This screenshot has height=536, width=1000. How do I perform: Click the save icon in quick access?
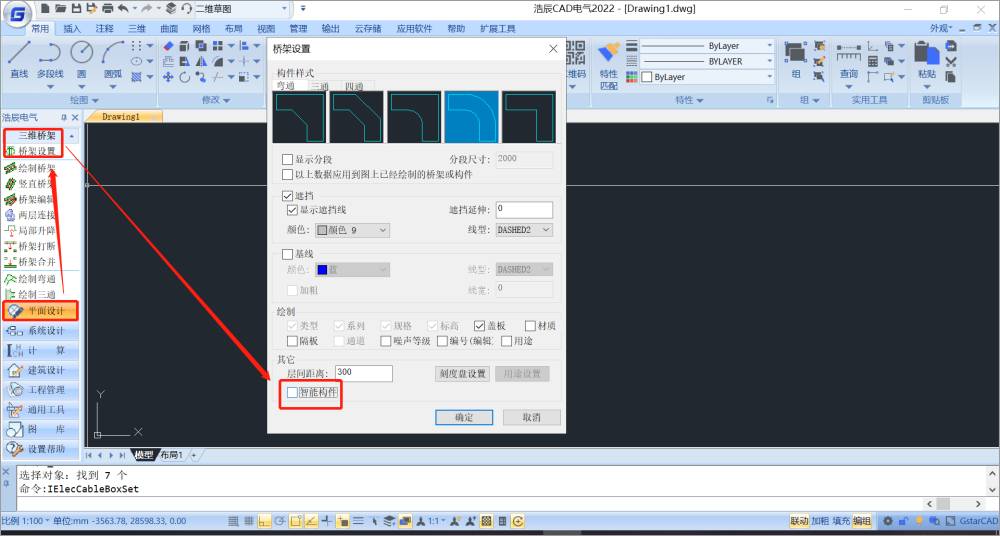point(77,8)
